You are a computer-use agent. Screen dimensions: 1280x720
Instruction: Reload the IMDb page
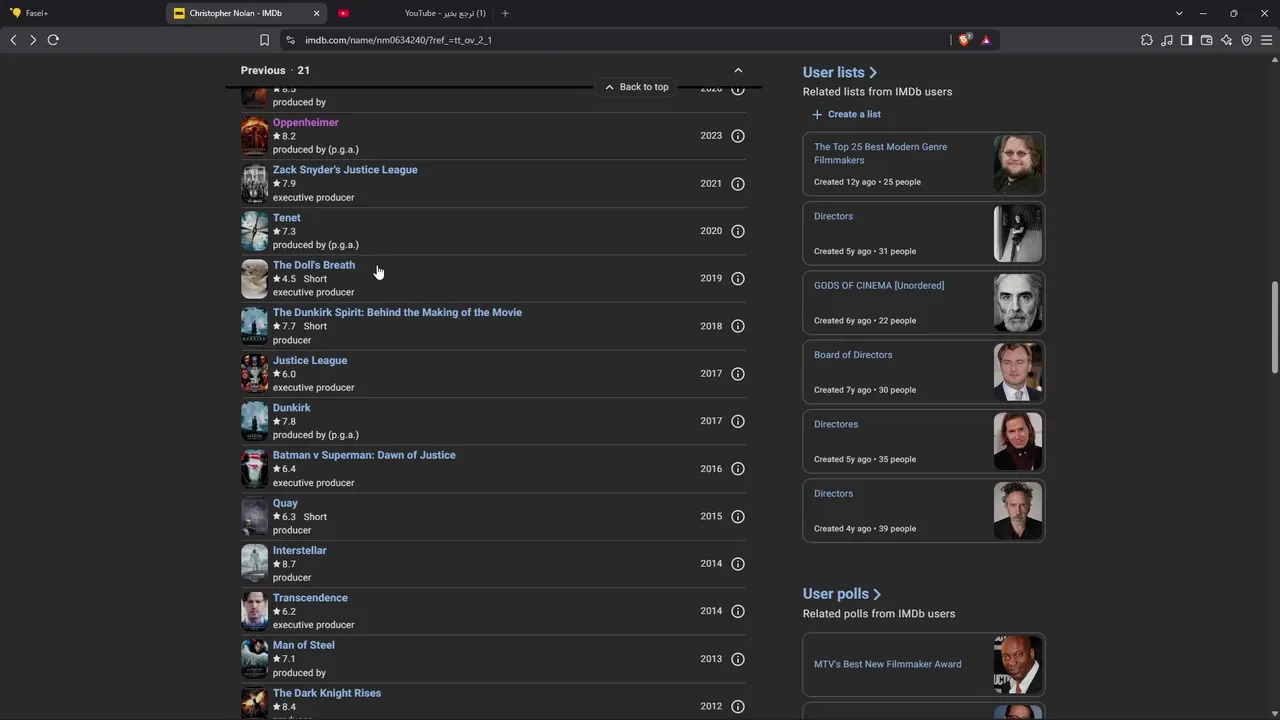pos(53,40)
